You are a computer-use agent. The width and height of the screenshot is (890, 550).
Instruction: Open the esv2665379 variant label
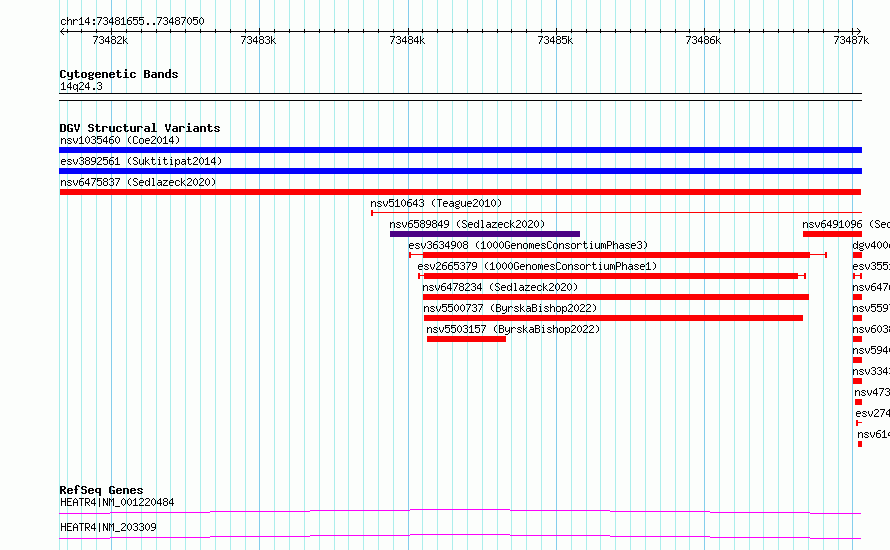coord(537,266)
